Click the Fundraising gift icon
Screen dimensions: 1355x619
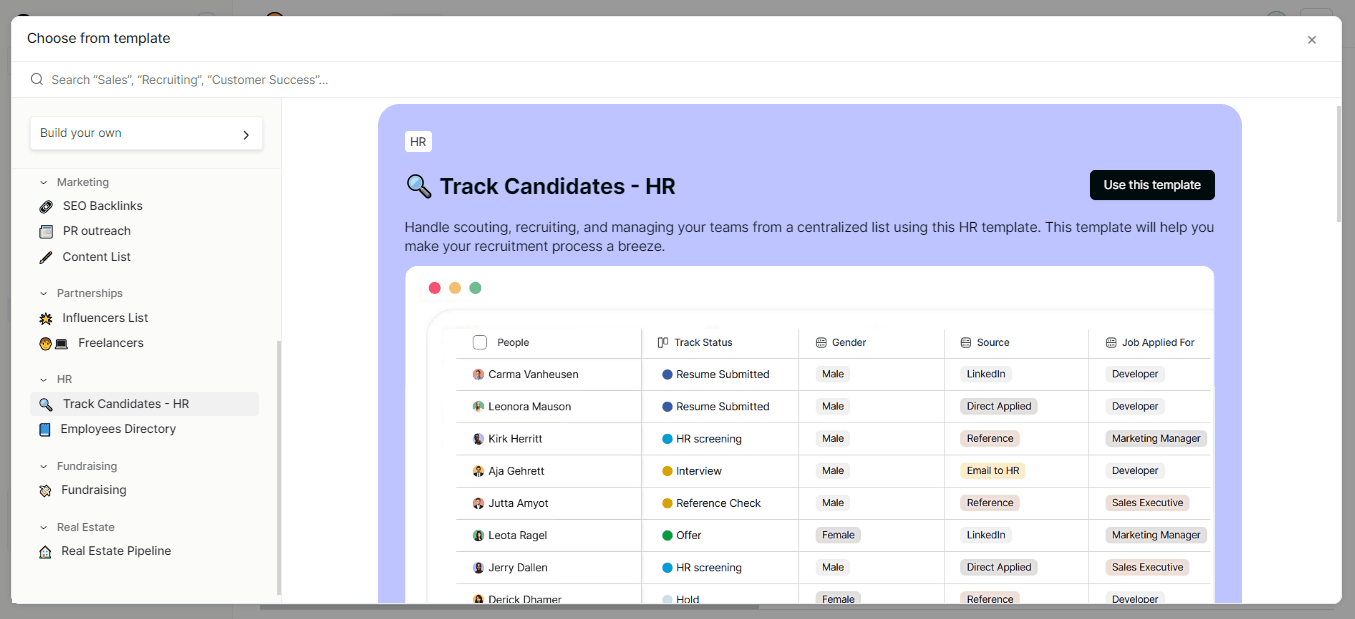[x=46, y=490]
